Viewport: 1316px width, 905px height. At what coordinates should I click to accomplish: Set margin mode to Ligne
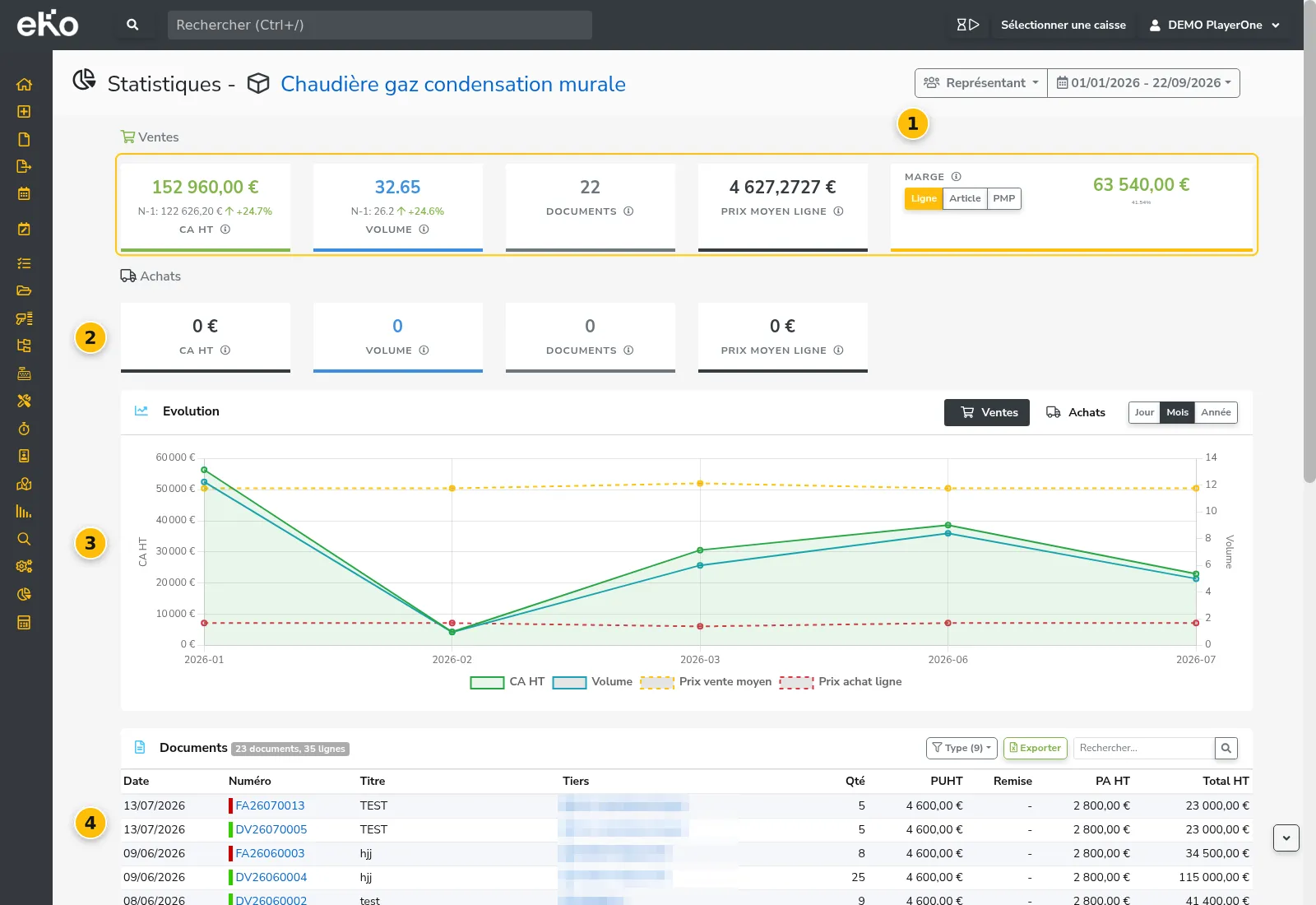coord(924,198)
